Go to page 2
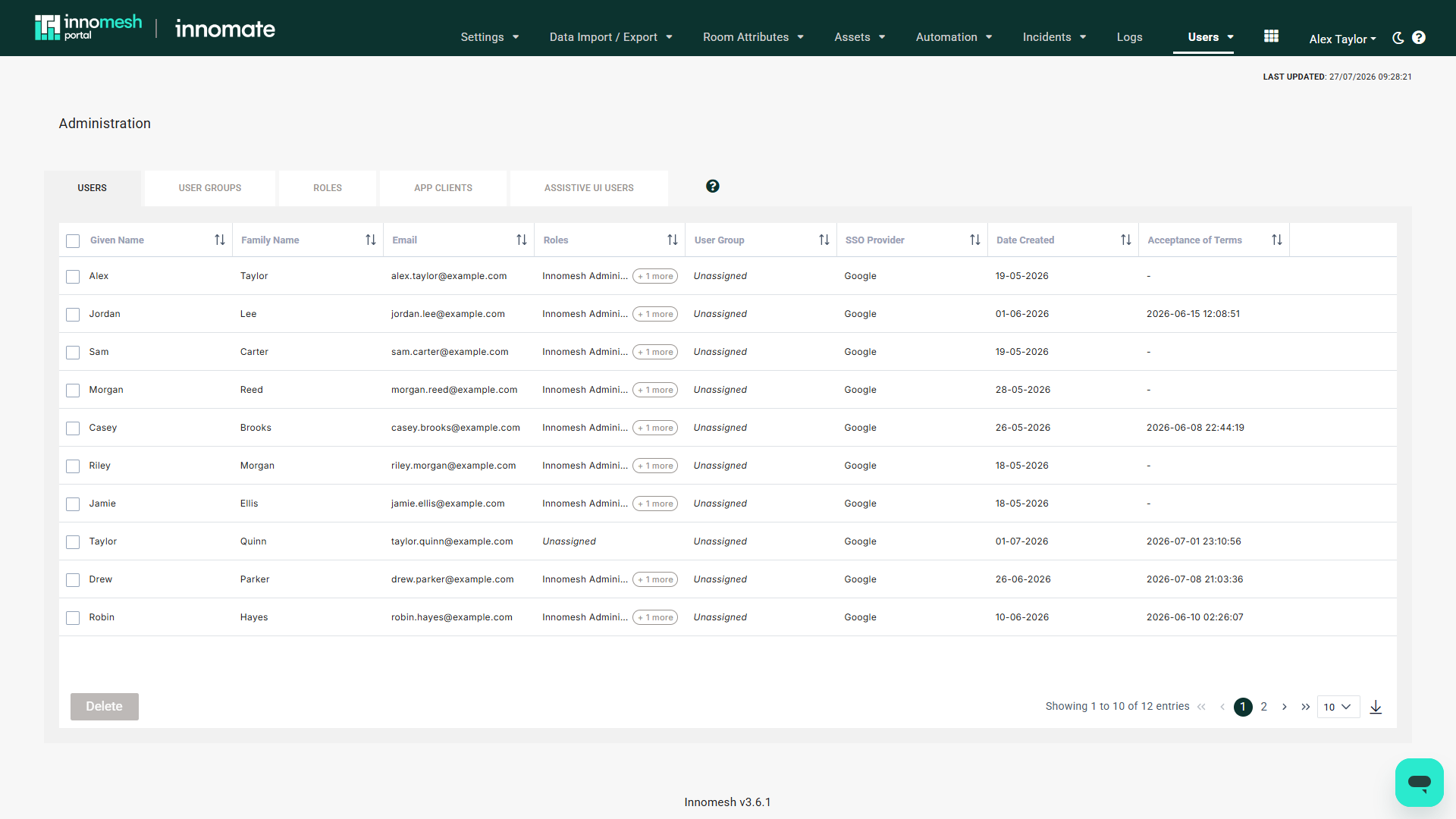 1264,707
